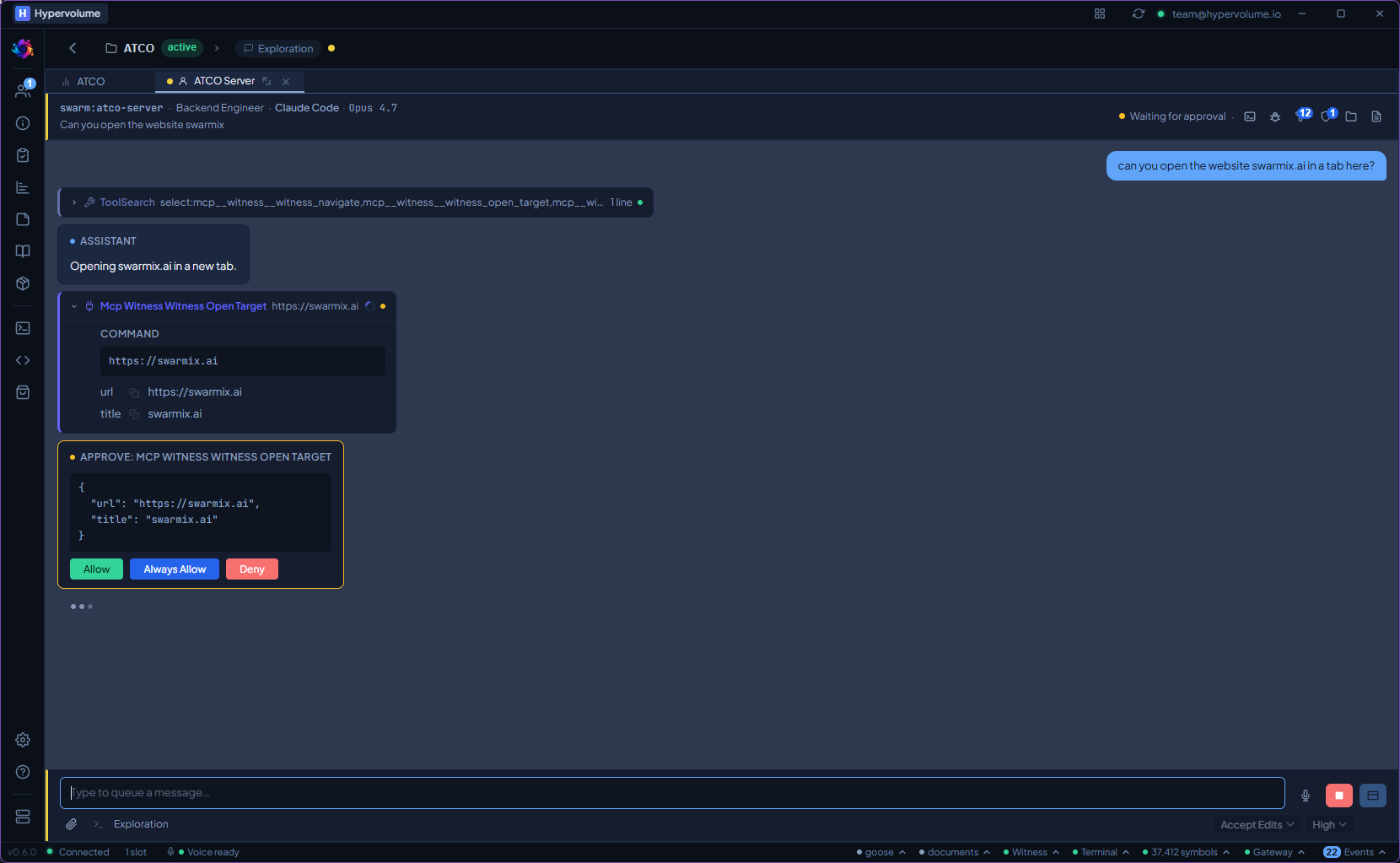This screenshot has height=863, width=1400.
Task: Open the documents file sidebar icon
Action: point(23,219)
